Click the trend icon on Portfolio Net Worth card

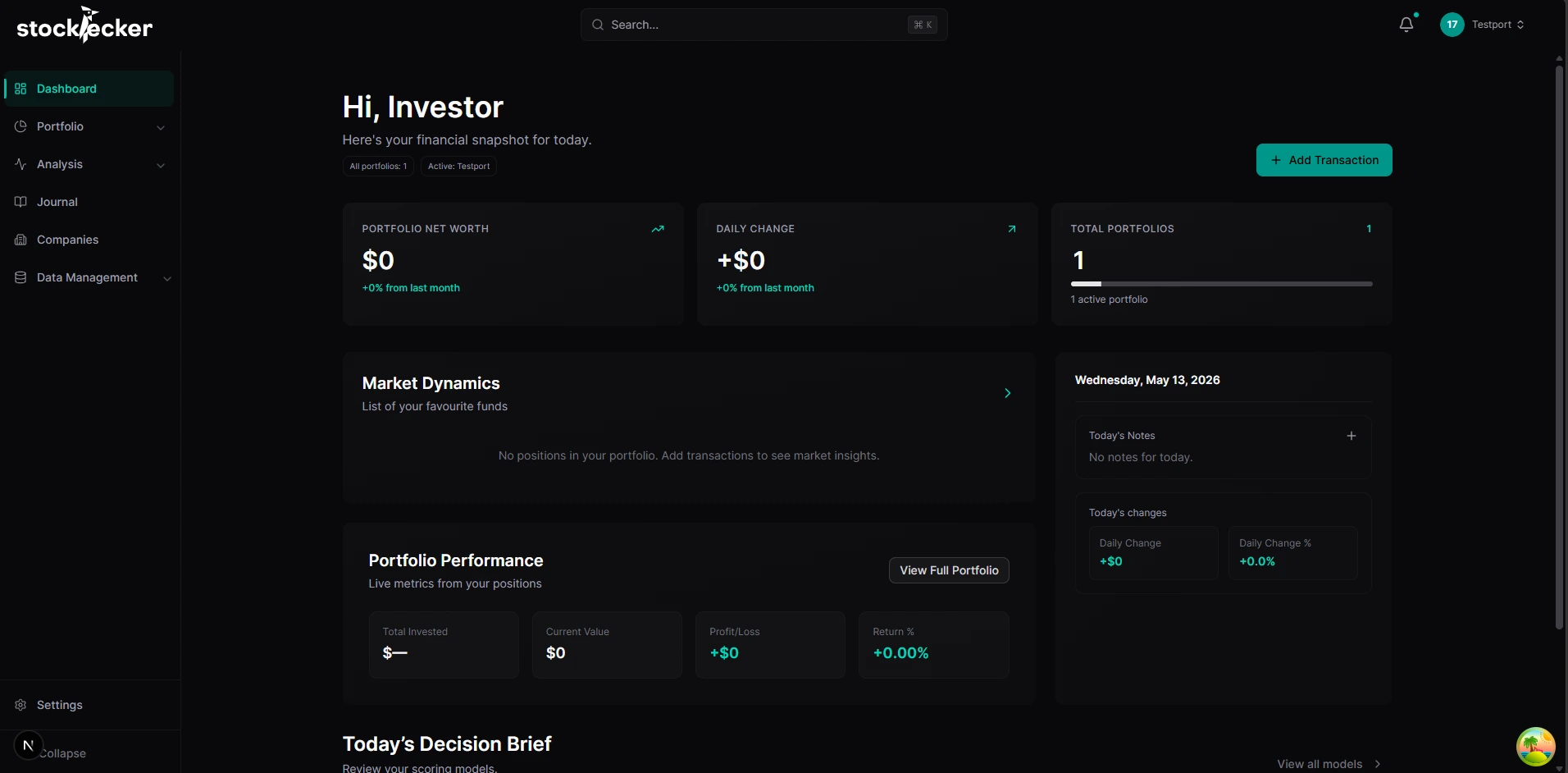coord(658,229)
